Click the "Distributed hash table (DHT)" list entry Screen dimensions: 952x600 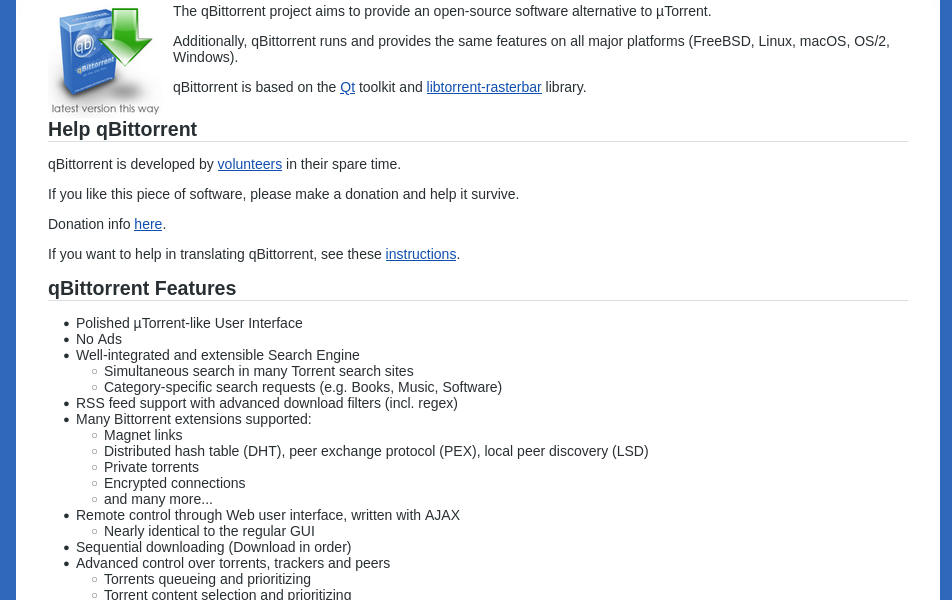[376, 451]
